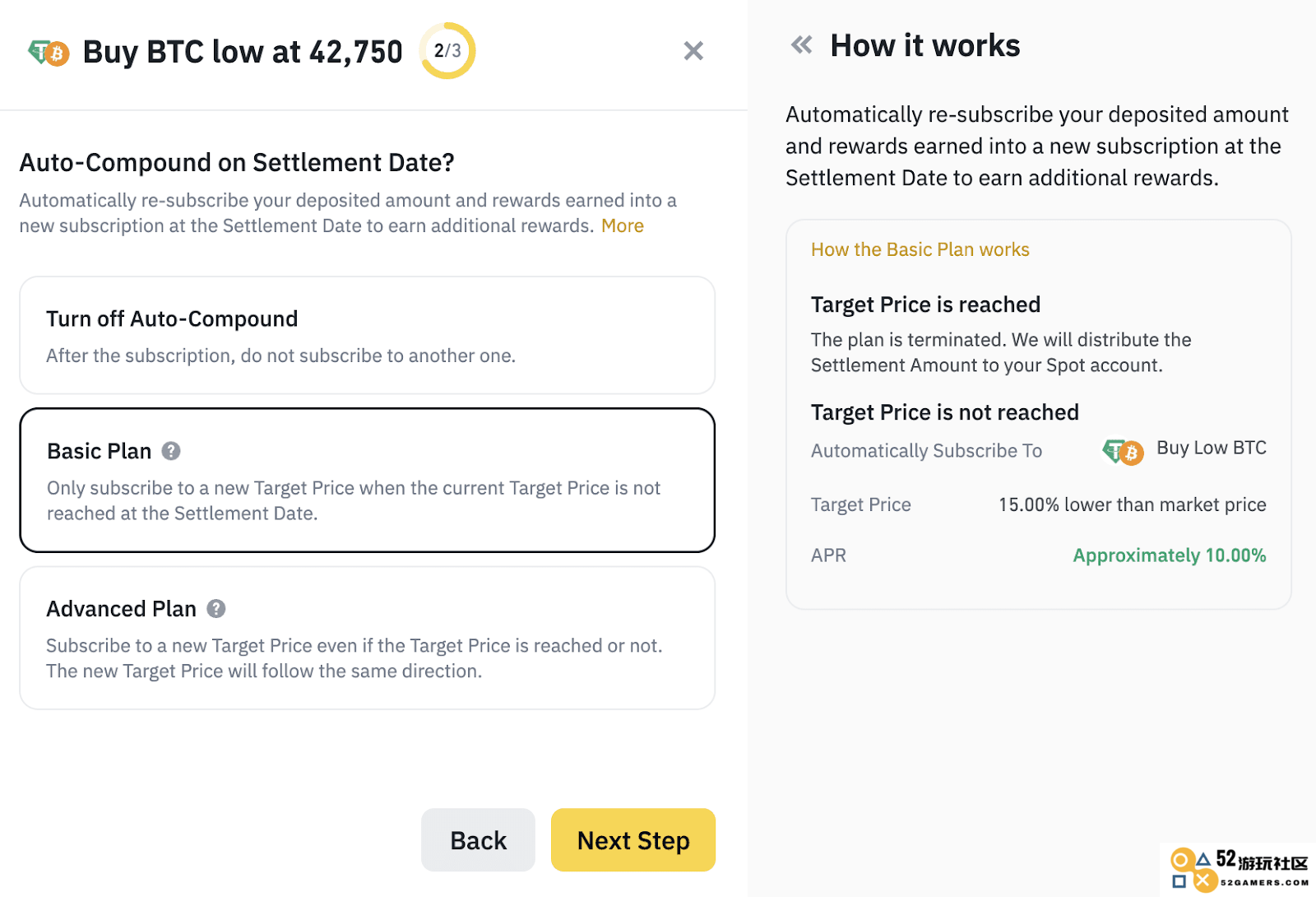Collapse the How it works panel

[801, 45]
